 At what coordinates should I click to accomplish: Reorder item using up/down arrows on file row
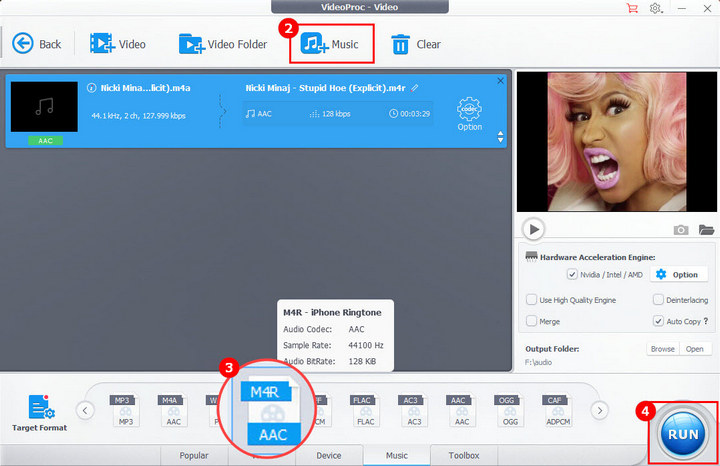501,137
